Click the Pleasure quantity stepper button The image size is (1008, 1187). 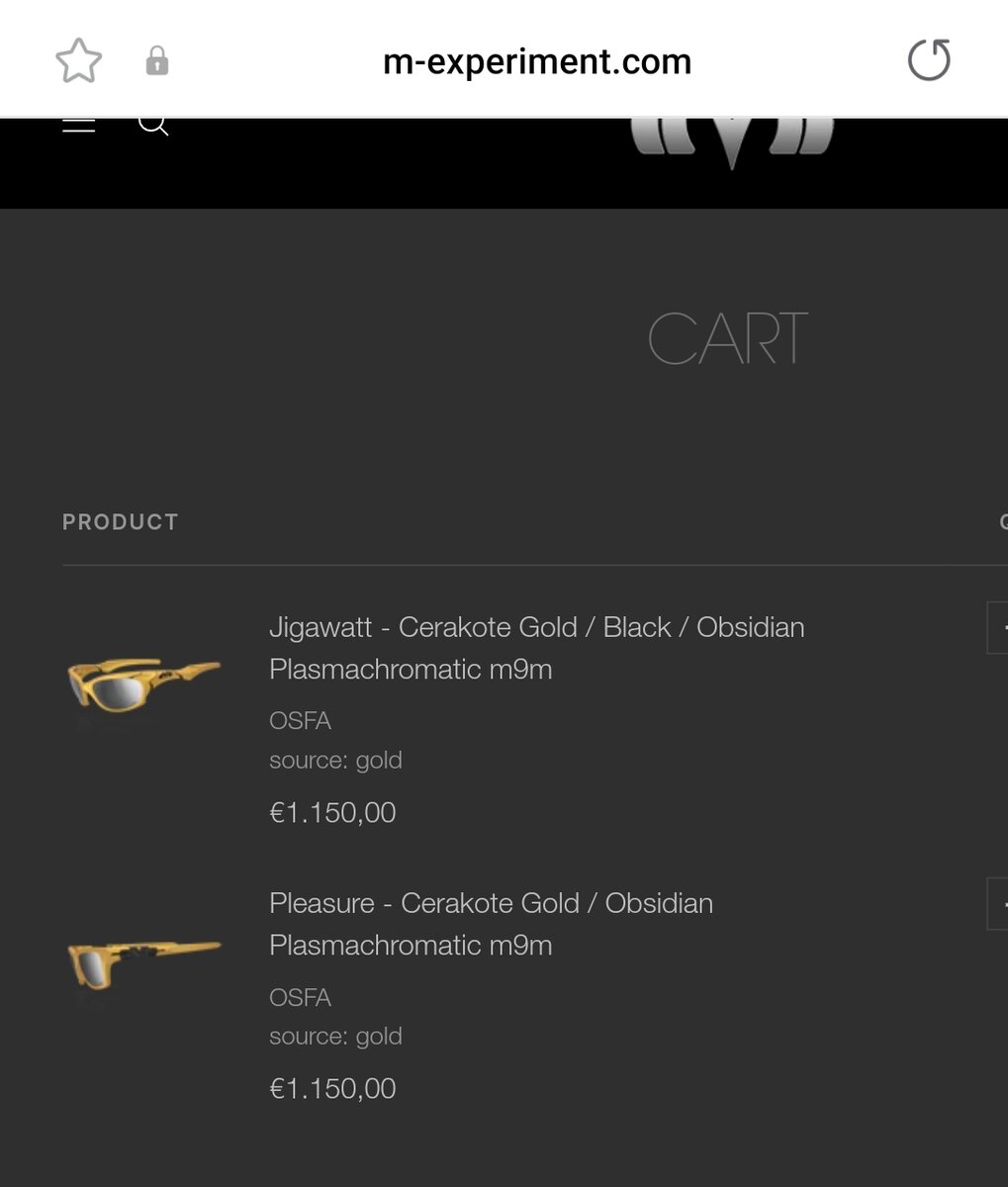[997, 903]
